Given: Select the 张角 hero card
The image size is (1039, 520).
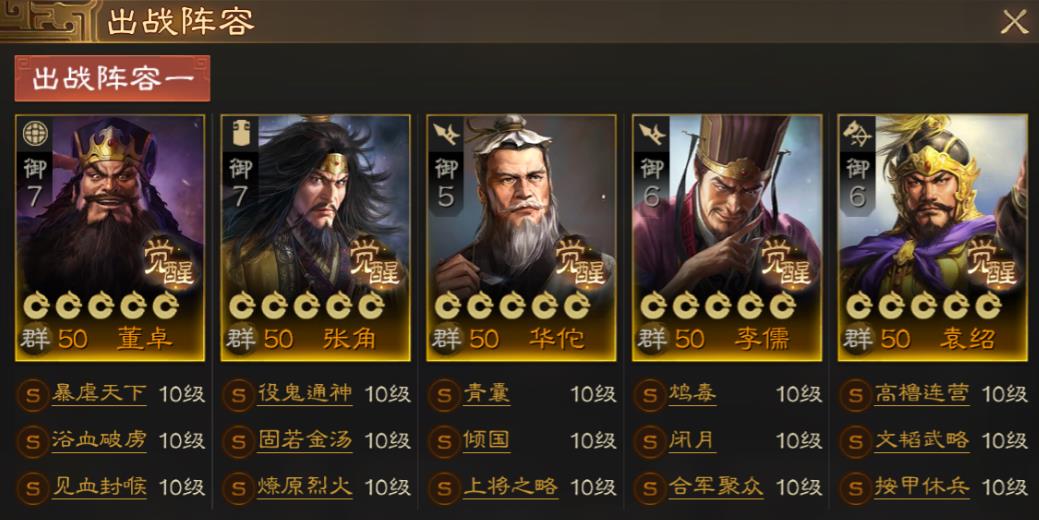Looking at the screenshot, I should [315, 238].
